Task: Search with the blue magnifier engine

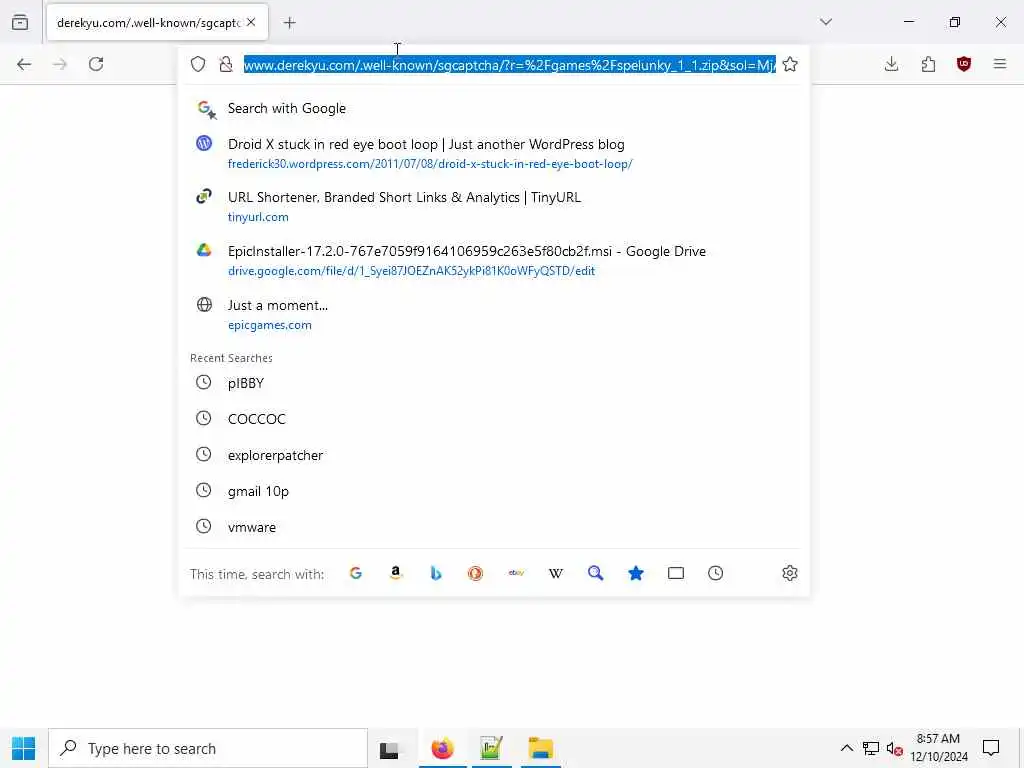Action: tap(596, 573)
